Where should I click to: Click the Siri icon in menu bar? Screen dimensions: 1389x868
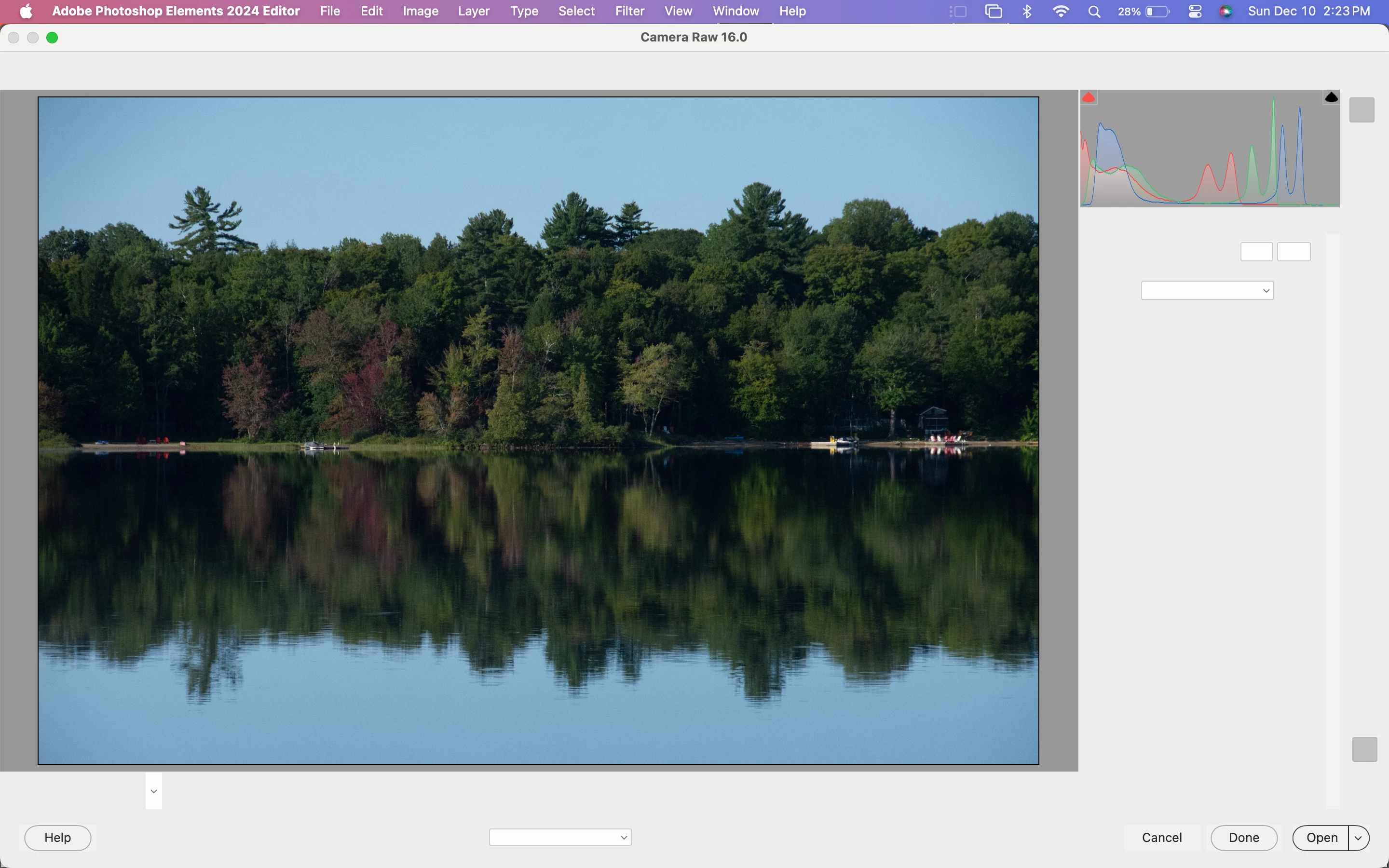(1226, 12)
